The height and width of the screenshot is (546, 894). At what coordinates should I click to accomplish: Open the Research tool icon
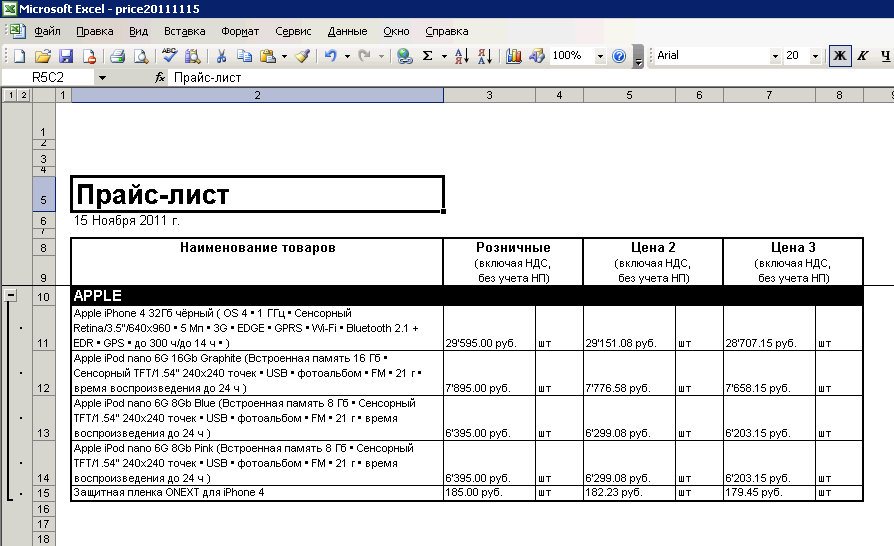pos(192,55)
